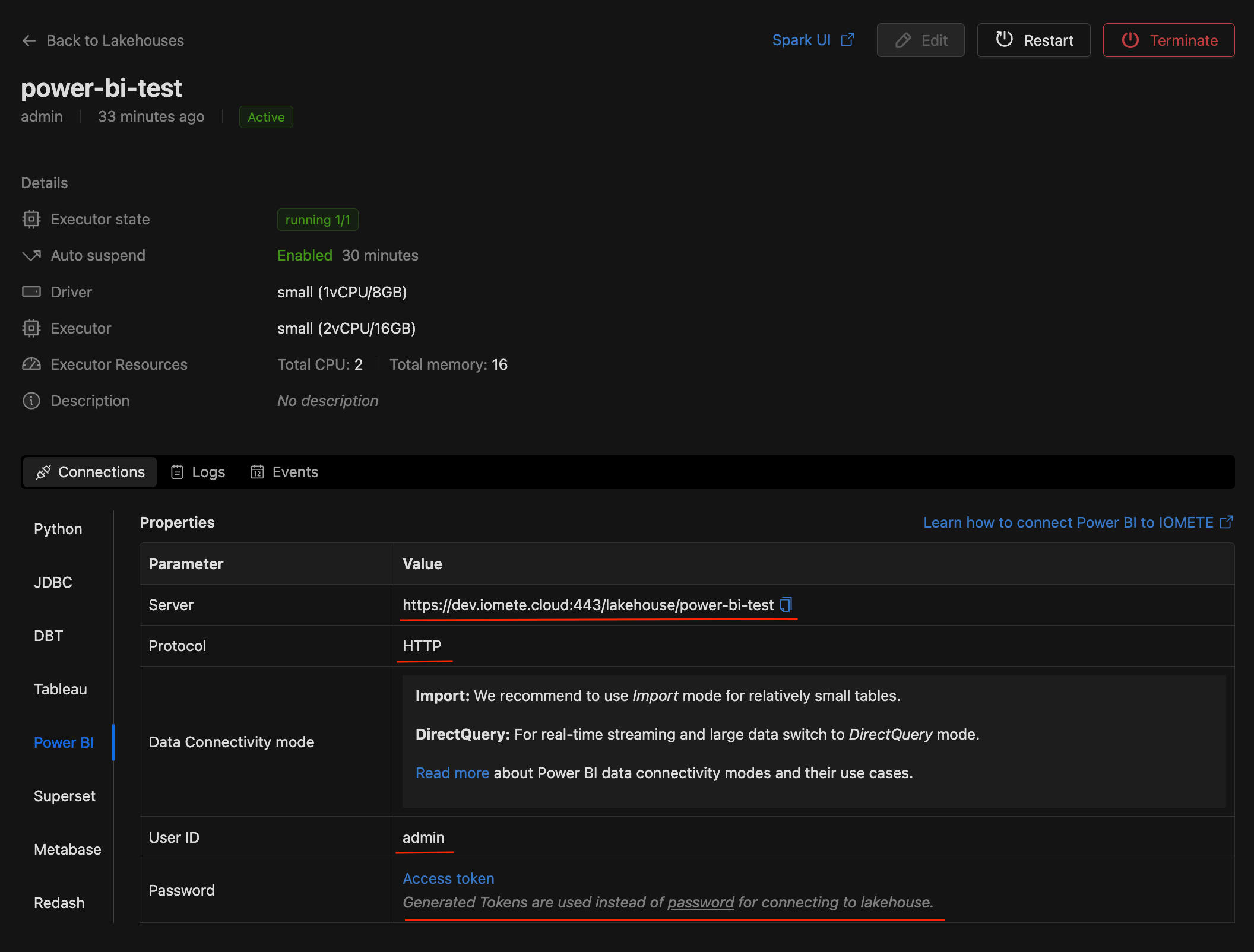Click the Edit button
1254x952 pixels.
tap(920, 40)
